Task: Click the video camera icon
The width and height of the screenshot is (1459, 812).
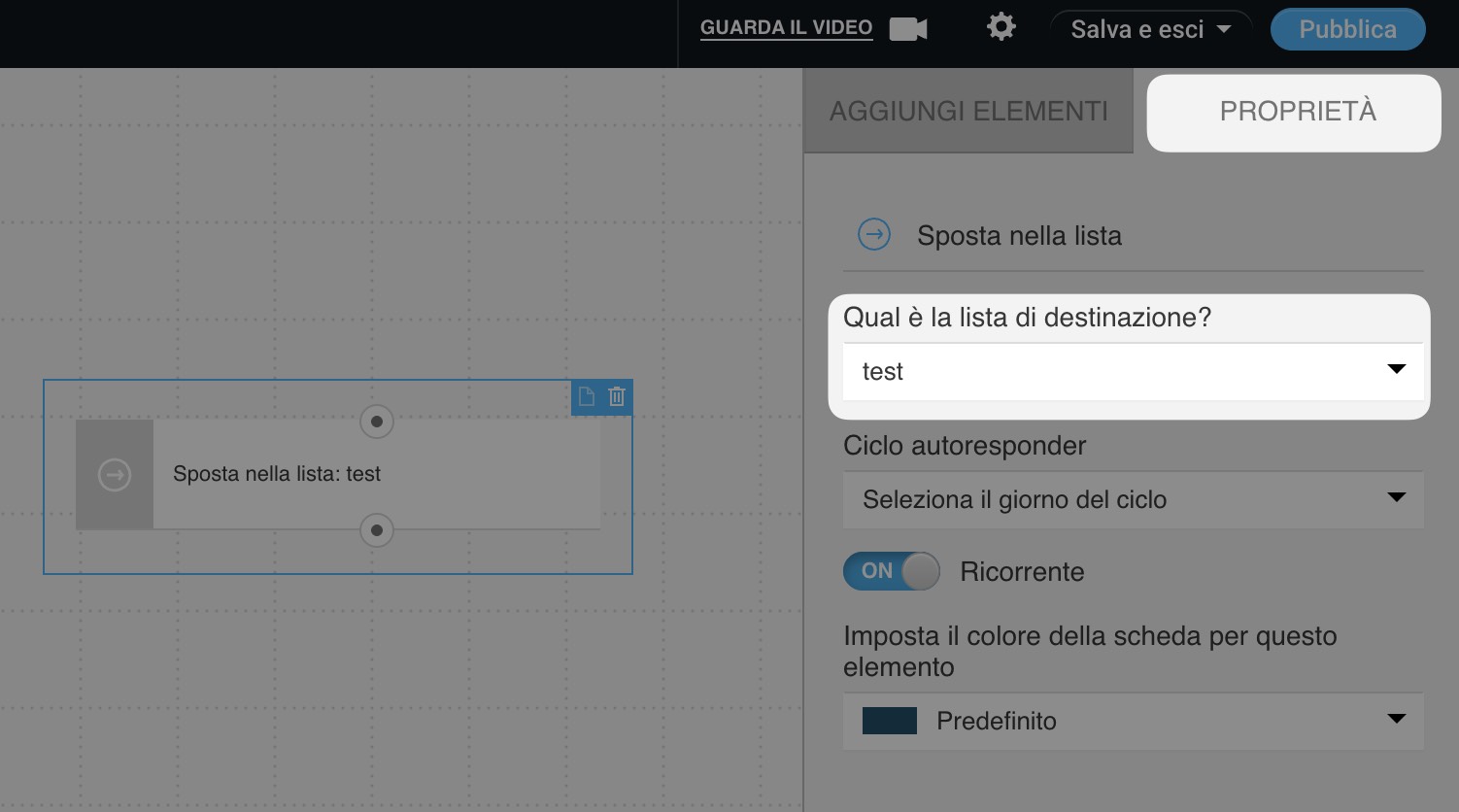Action: (908, 29)
